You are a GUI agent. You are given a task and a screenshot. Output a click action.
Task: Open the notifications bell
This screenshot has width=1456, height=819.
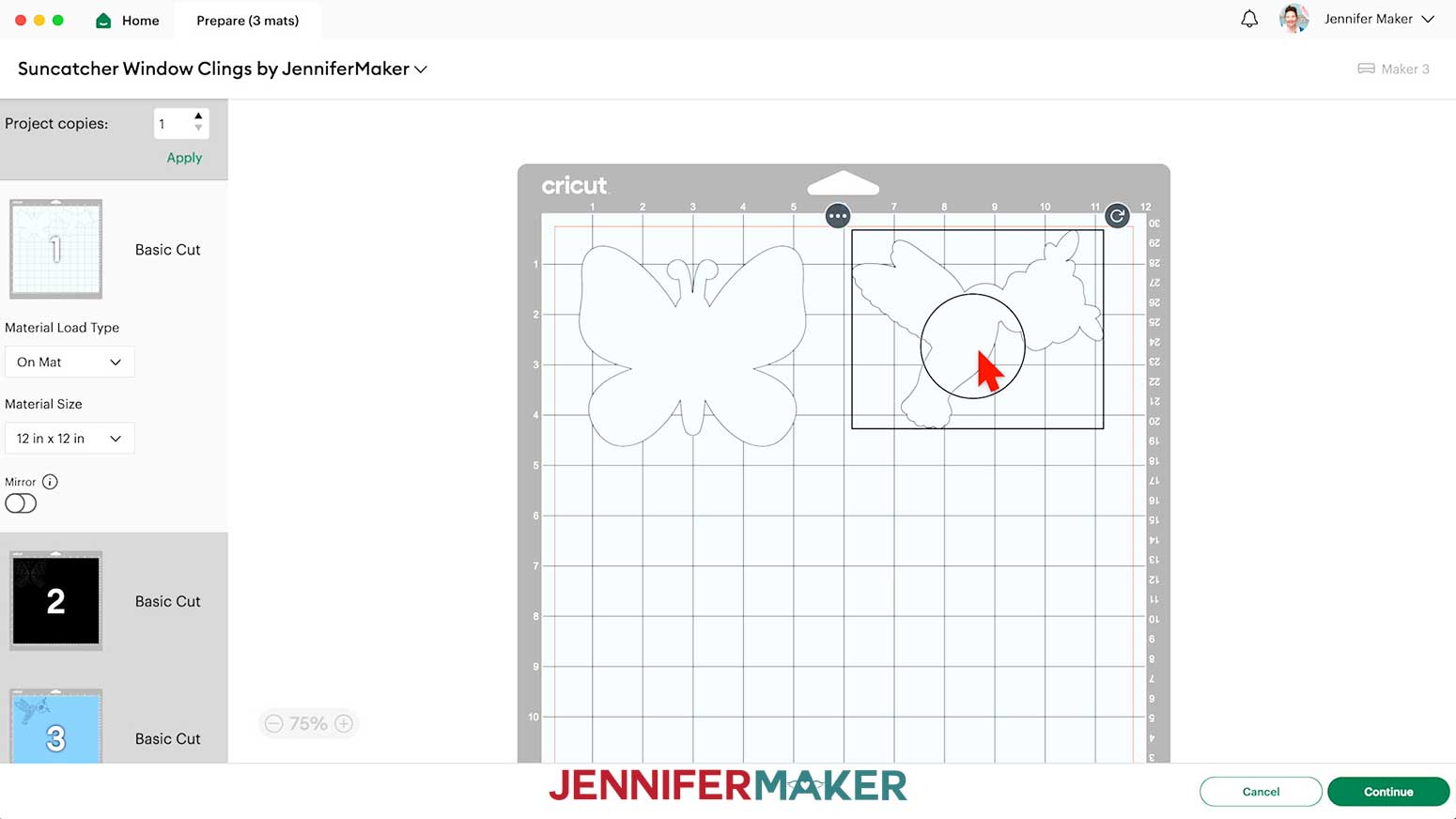1249,19
